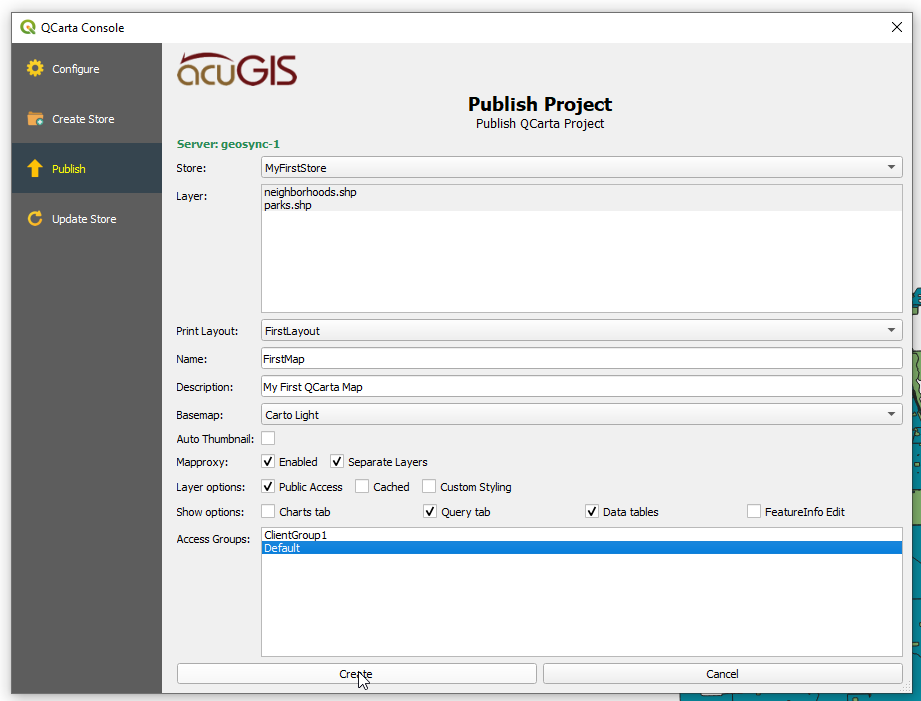Open the Update Store sidebar tab label

(84, 219)
